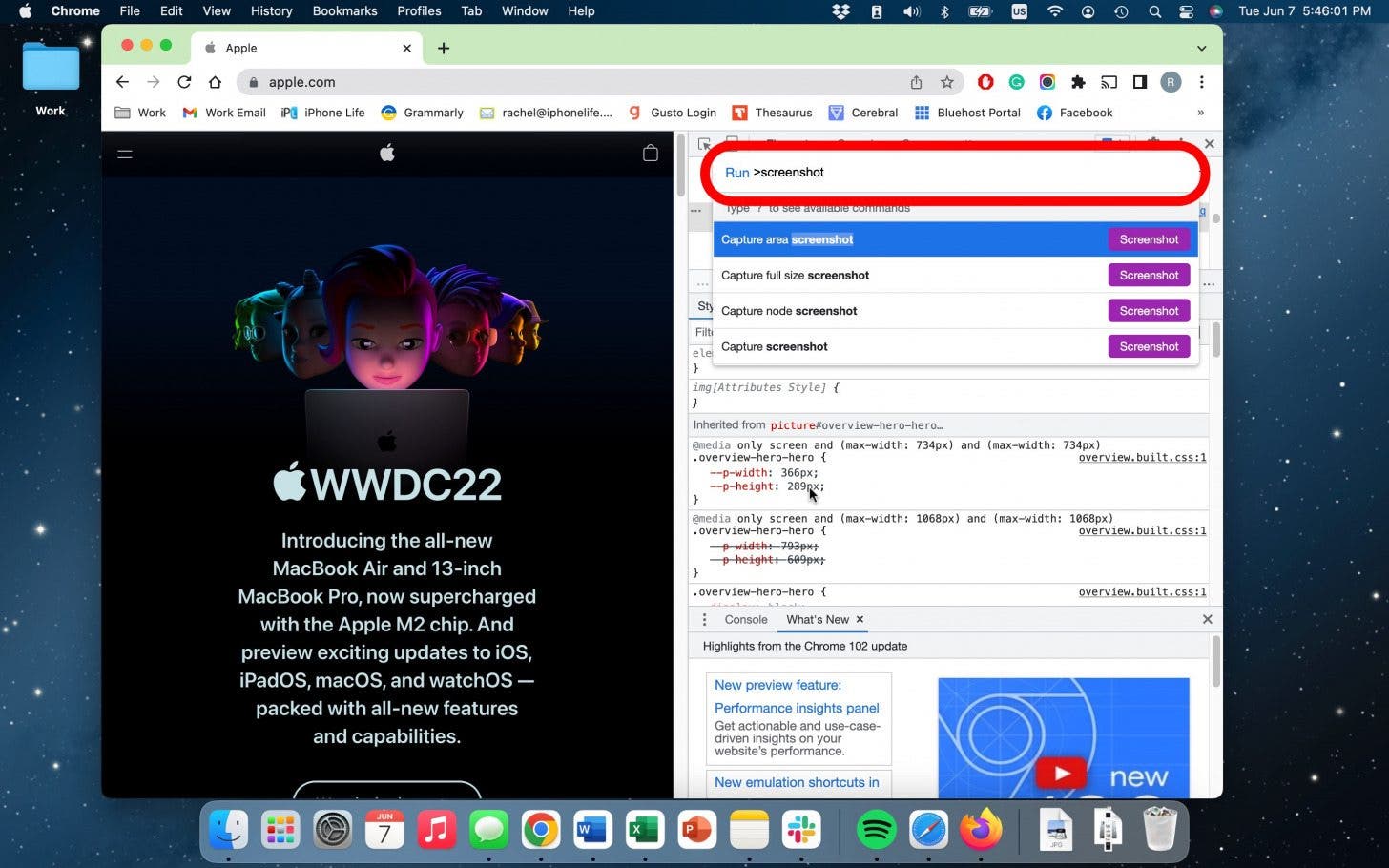Viewport: 1389px width, 868px height.
Task: Toggle the Chrome side panel icon
Action: coord(1139,82)
